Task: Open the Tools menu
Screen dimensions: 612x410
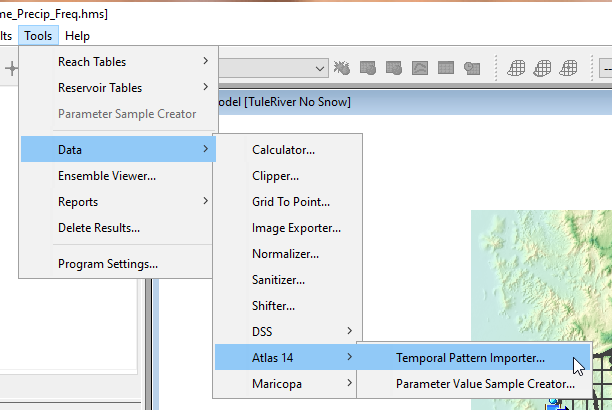Action: (x=38, y=36)
